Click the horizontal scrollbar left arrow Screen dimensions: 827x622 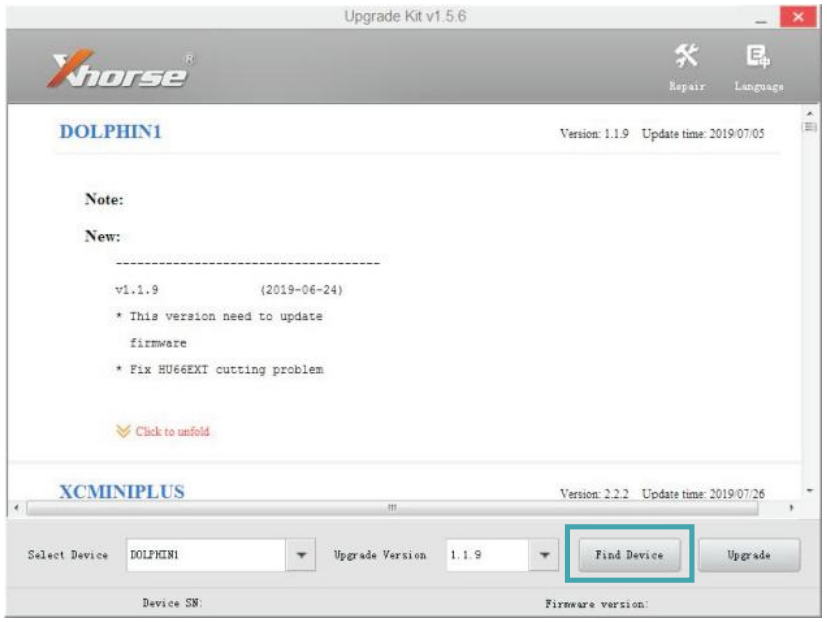(x=16, y=508)
